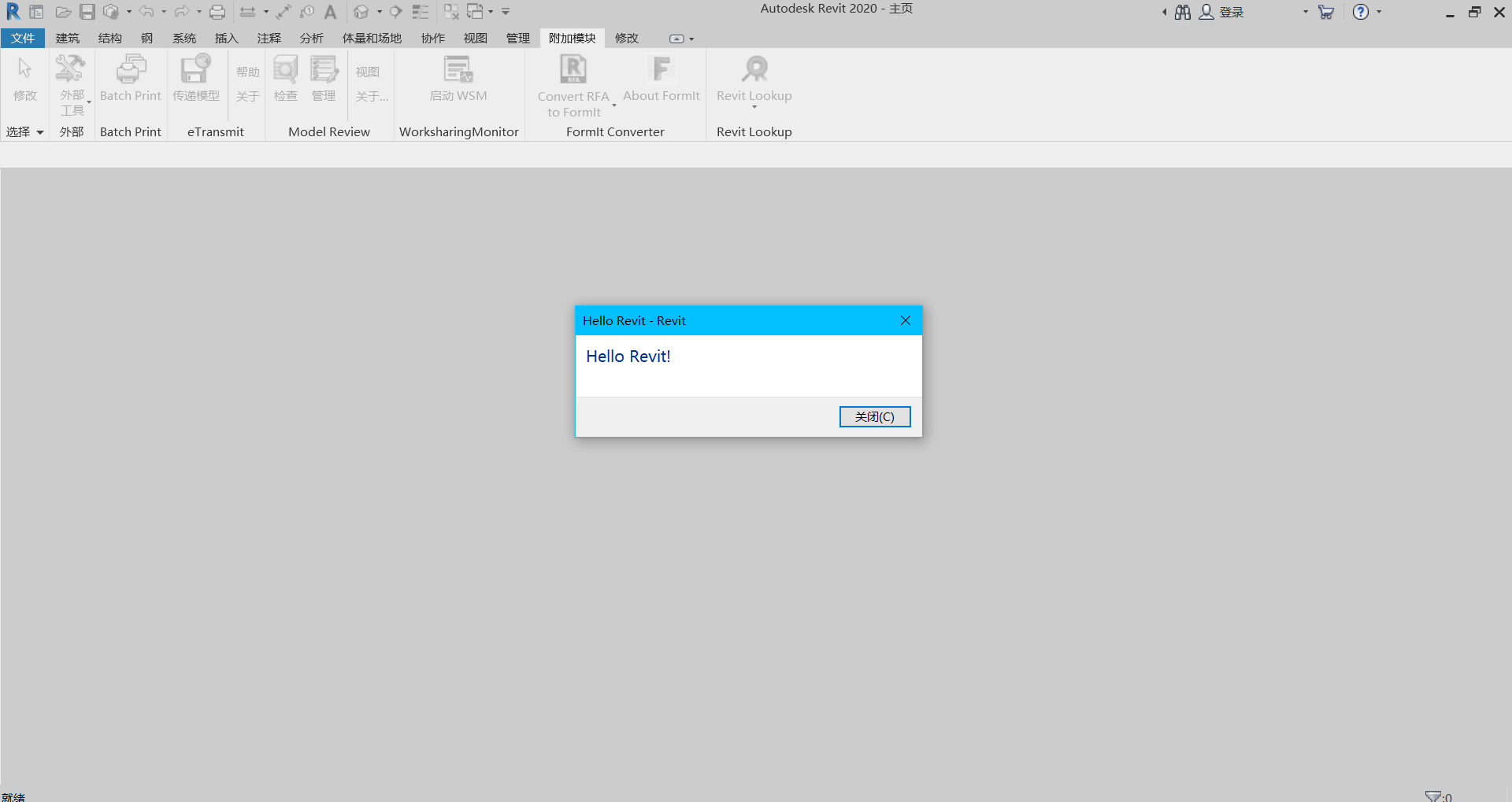Image resolution: width=1512 pixels, height=802 pixels.
Task: Open the 3D view dropdown arrow
Action: pyautogui.click(x=379, y=12)
